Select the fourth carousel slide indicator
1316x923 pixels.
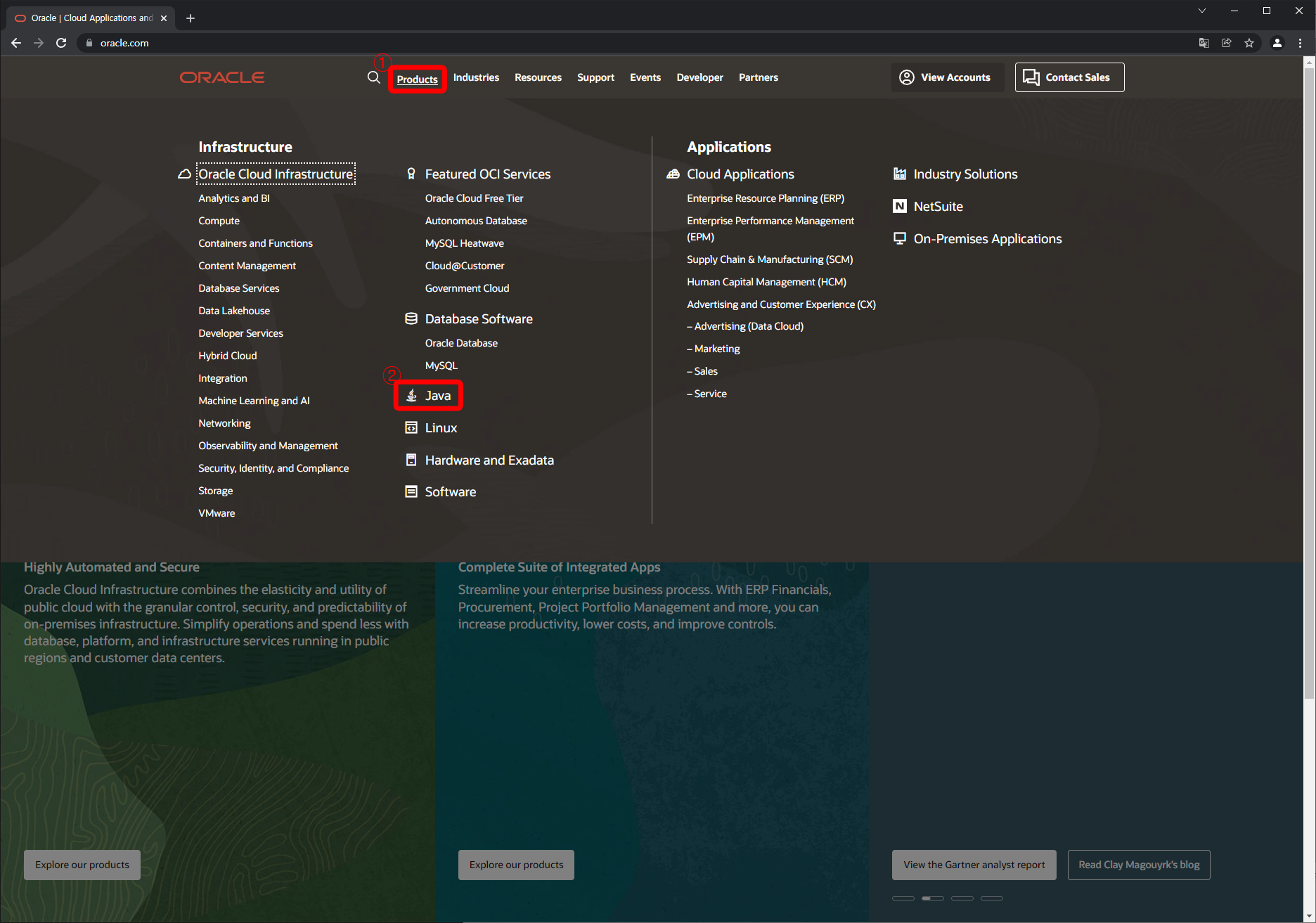992,898
